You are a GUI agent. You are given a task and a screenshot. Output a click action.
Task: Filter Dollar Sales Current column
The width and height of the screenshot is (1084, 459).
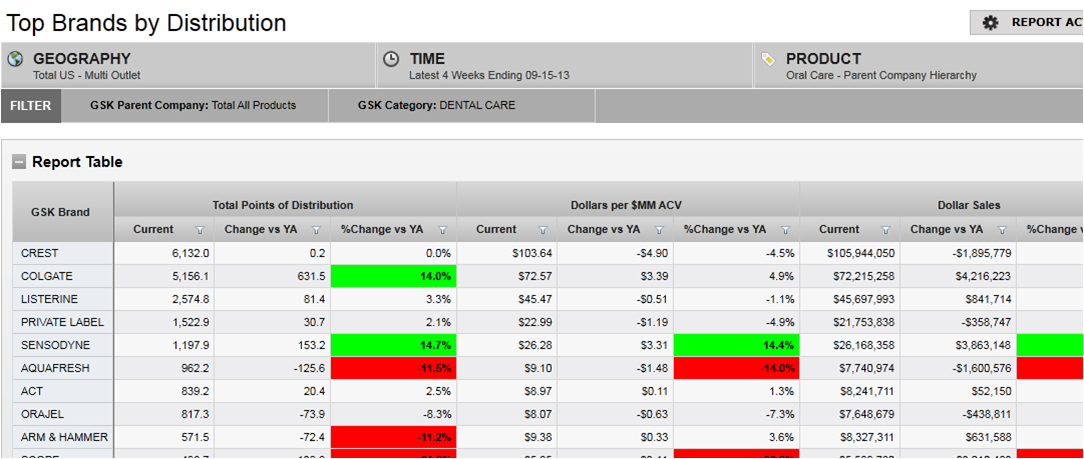click(885, 230)
